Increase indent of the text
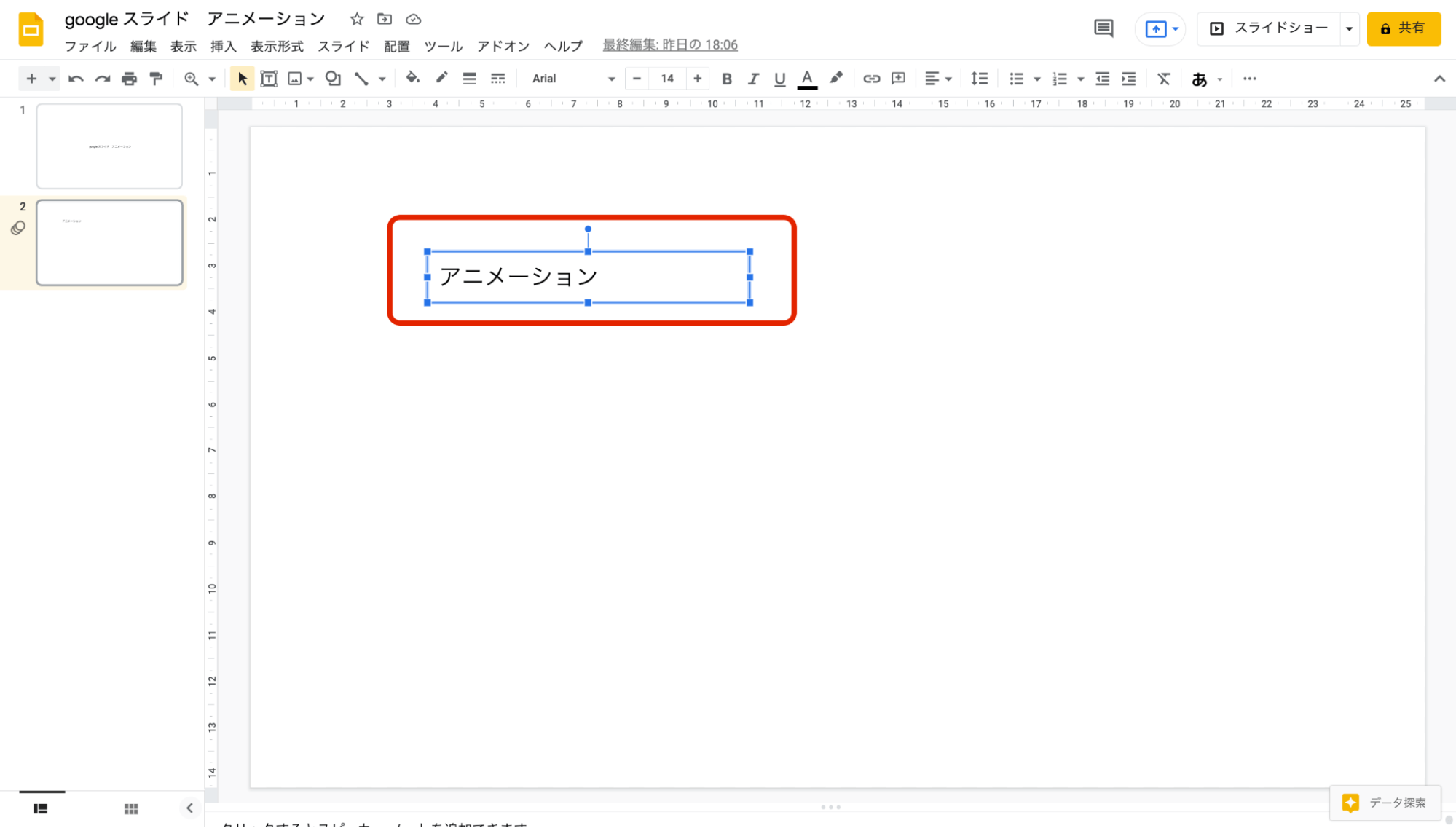Screen dimensions: 1456x828 point(1129,79)
